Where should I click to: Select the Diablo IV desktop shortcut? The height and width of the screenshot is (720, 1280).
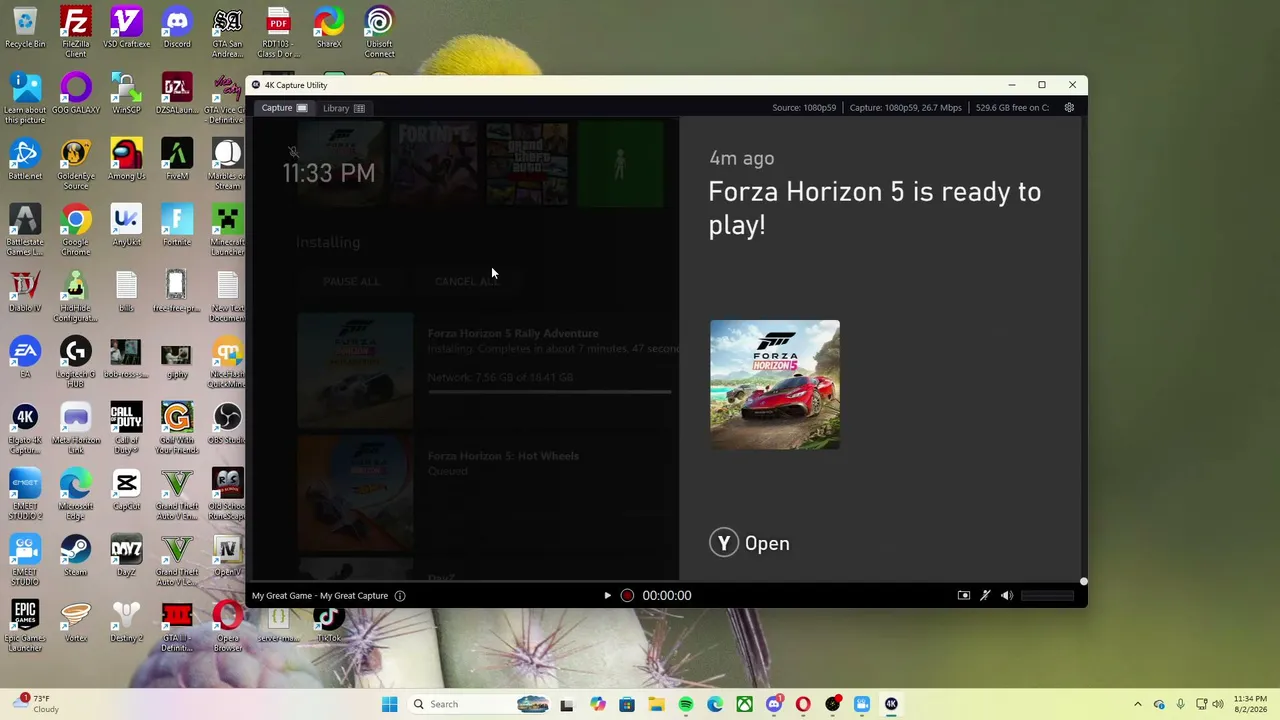coord(25,292)
